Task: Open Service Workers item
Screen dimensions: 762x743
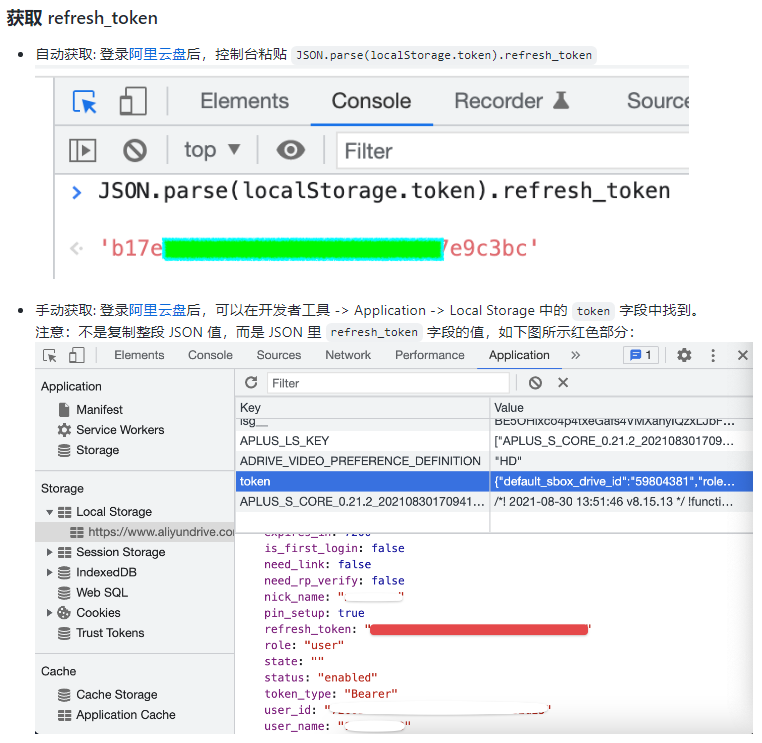Action: tap(111, 430)
